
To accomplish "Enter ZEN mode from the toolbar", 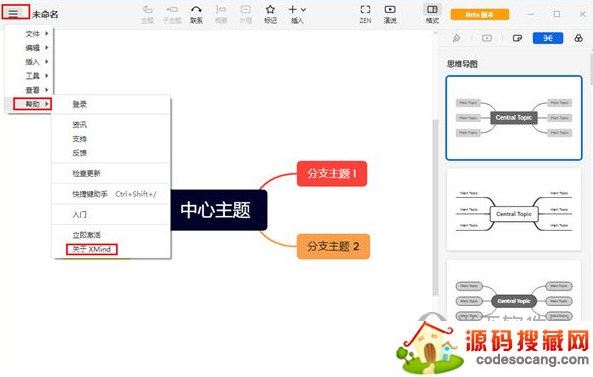I will [365, 14].
